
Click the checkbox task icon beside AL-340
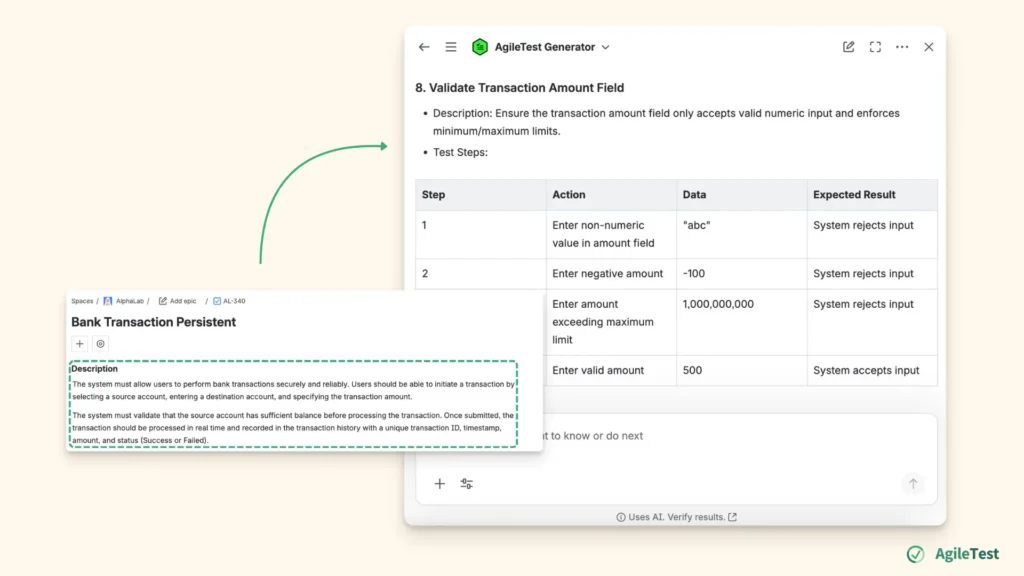(x=217, y=301)
